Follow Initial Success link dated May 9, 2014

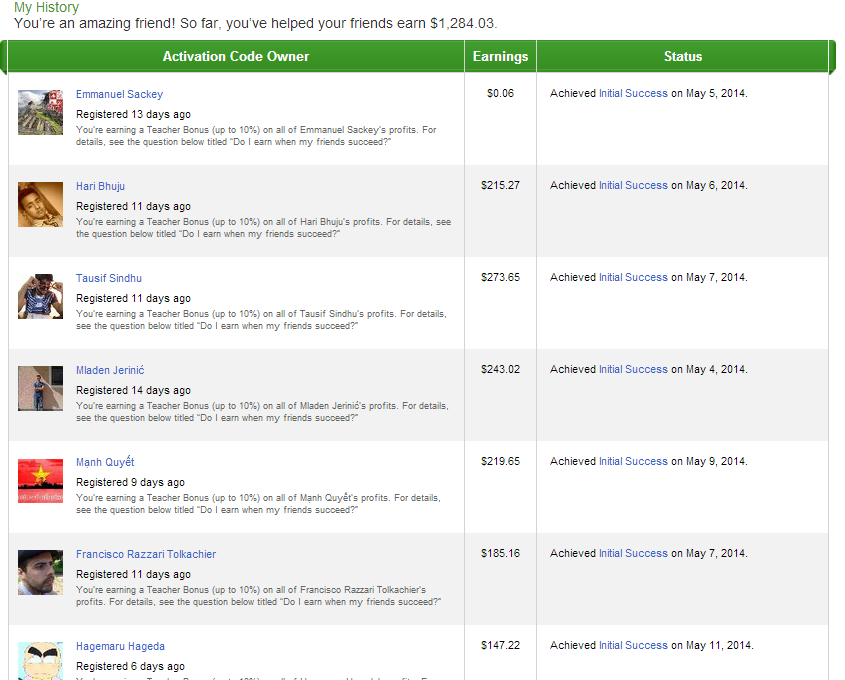click(633, 461)
